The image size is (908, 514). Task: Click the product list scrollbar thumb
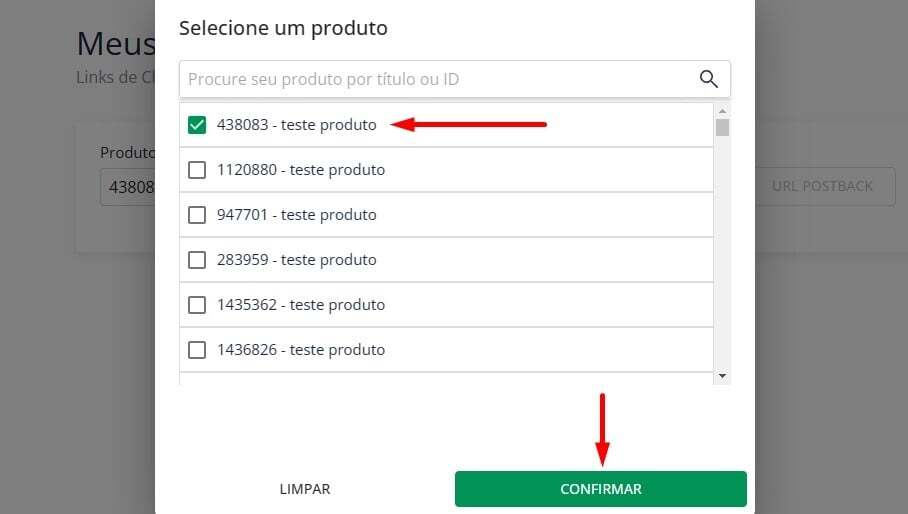click(723, 127)
